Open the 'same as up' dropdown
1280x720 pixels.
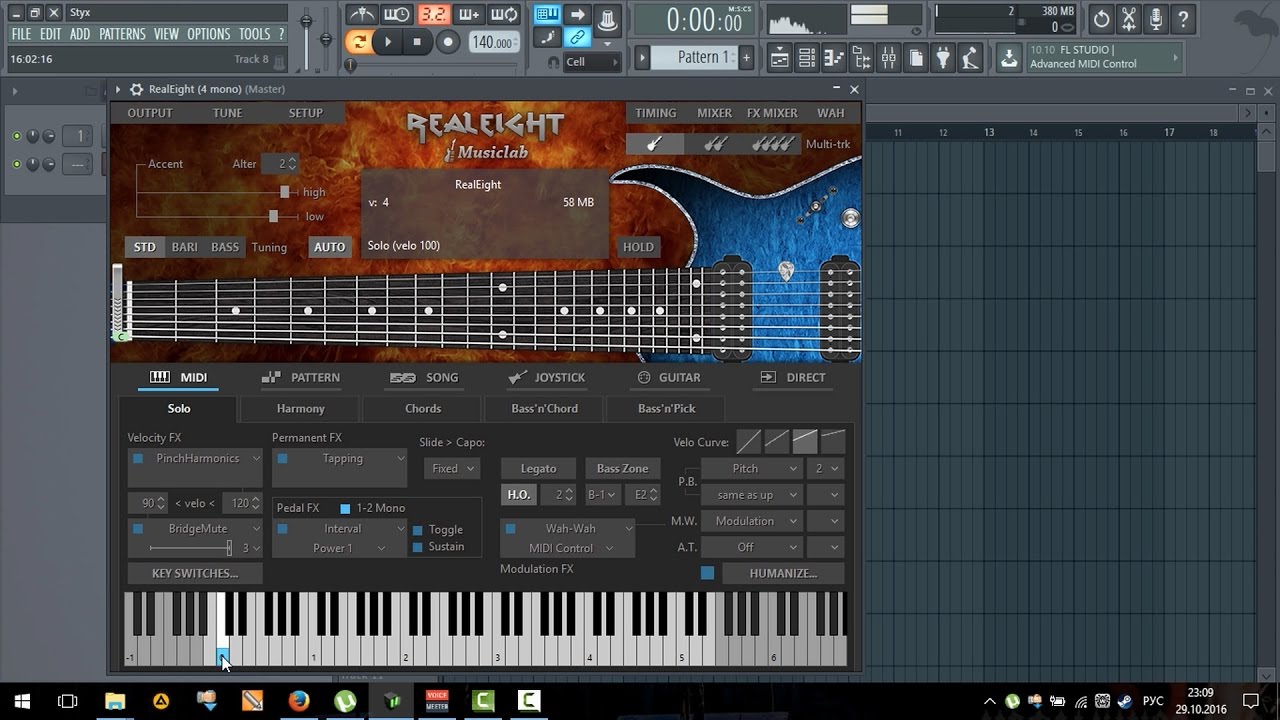tap(751, 495)
